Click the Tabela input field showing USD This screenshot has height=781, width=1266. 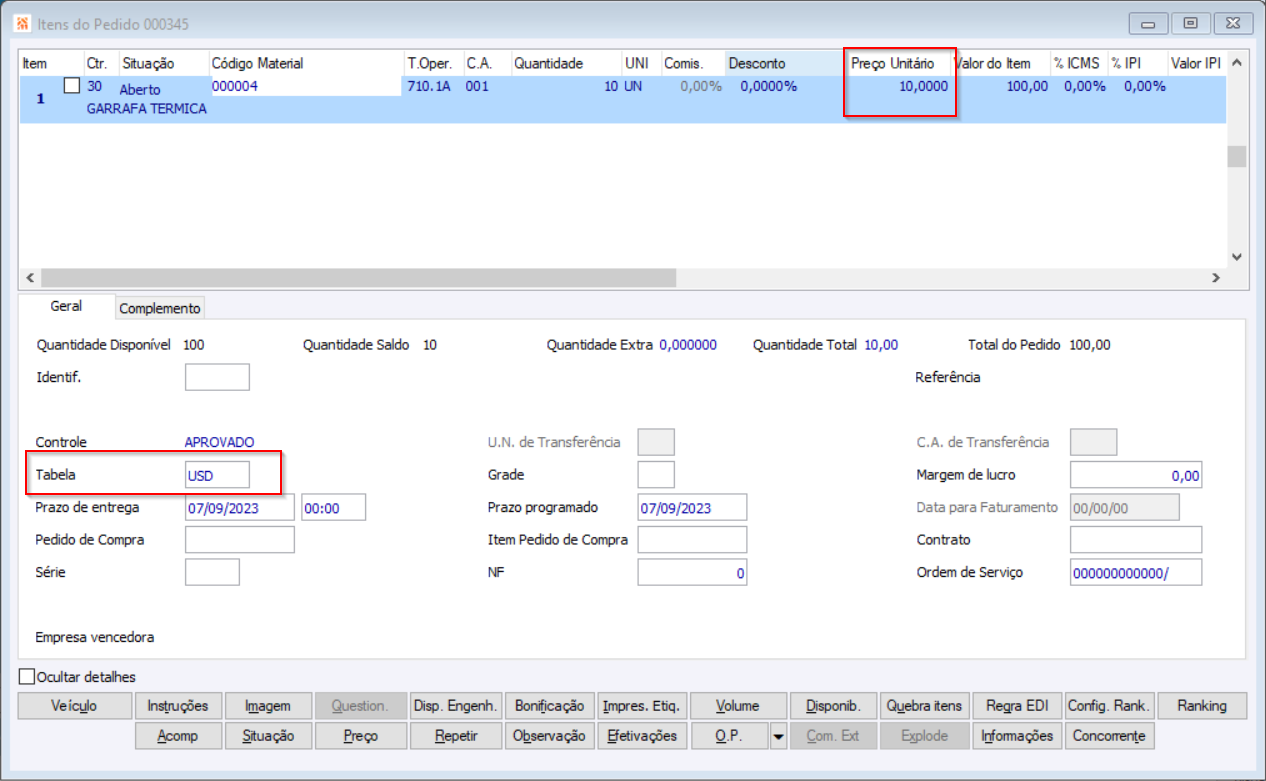[x=217, y=476]
